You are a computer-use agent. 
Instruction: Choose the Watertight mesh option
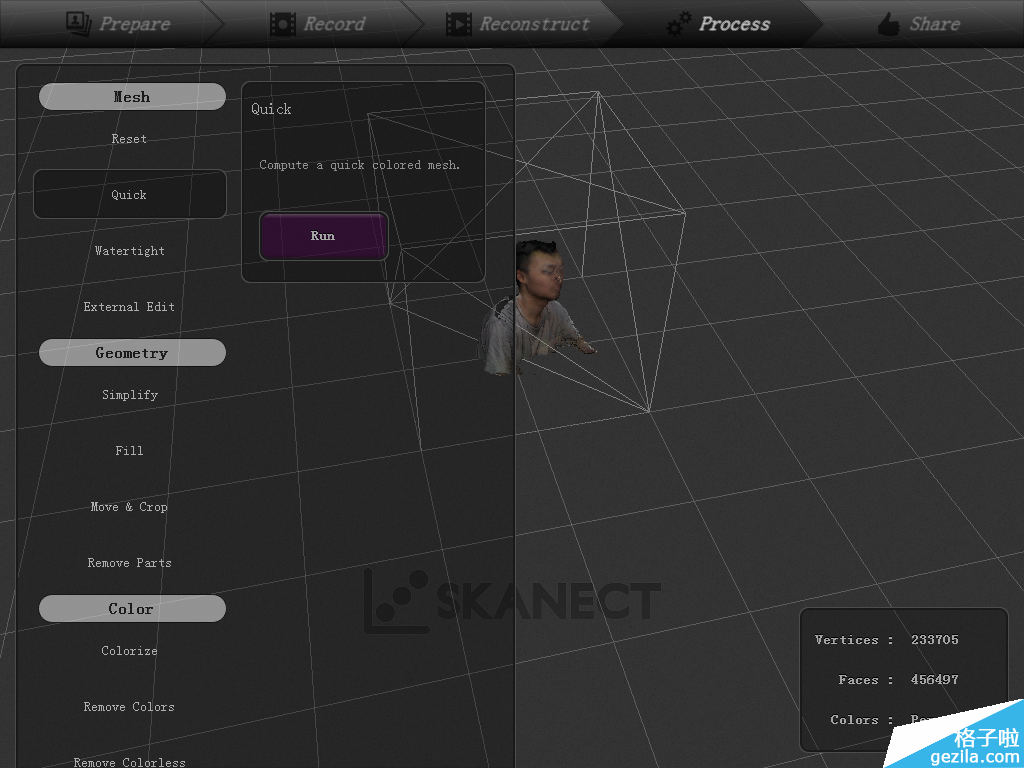click(129, 251)
